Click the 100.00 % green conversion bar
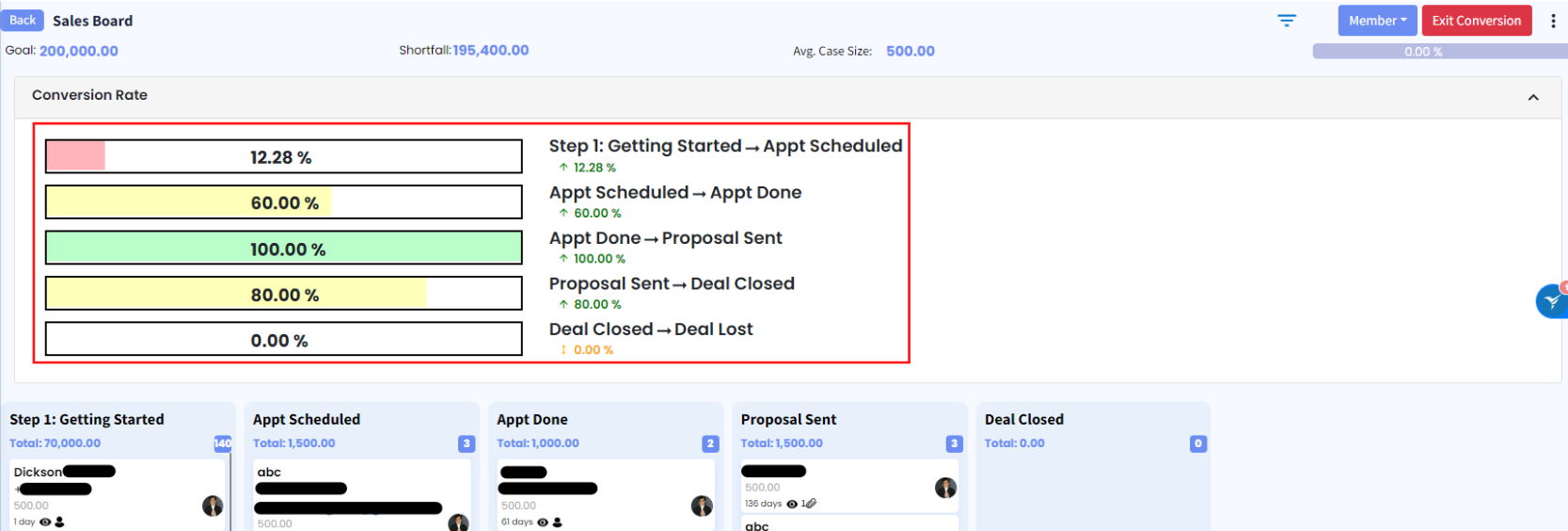 tap(283, 249)
